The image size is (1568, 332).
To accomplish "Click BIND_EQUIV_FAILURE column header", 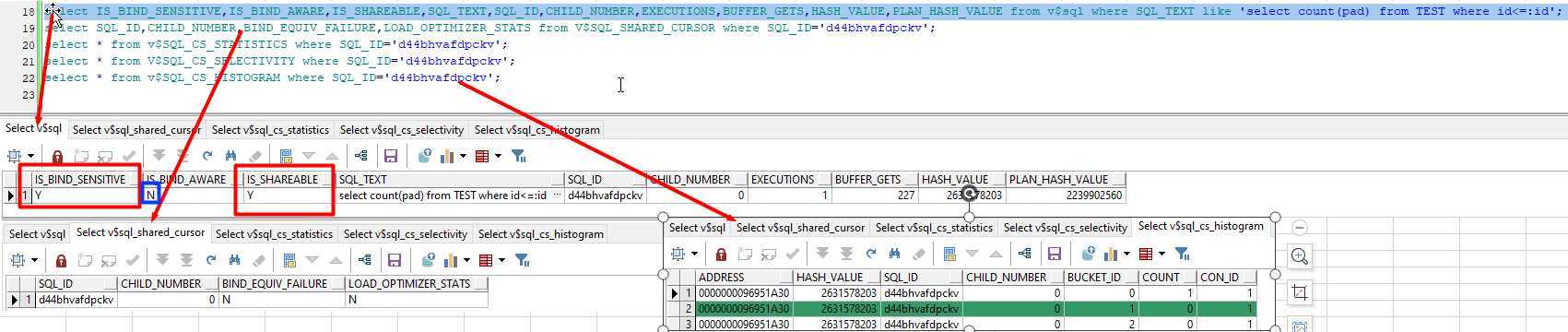I will pos(281,283).
